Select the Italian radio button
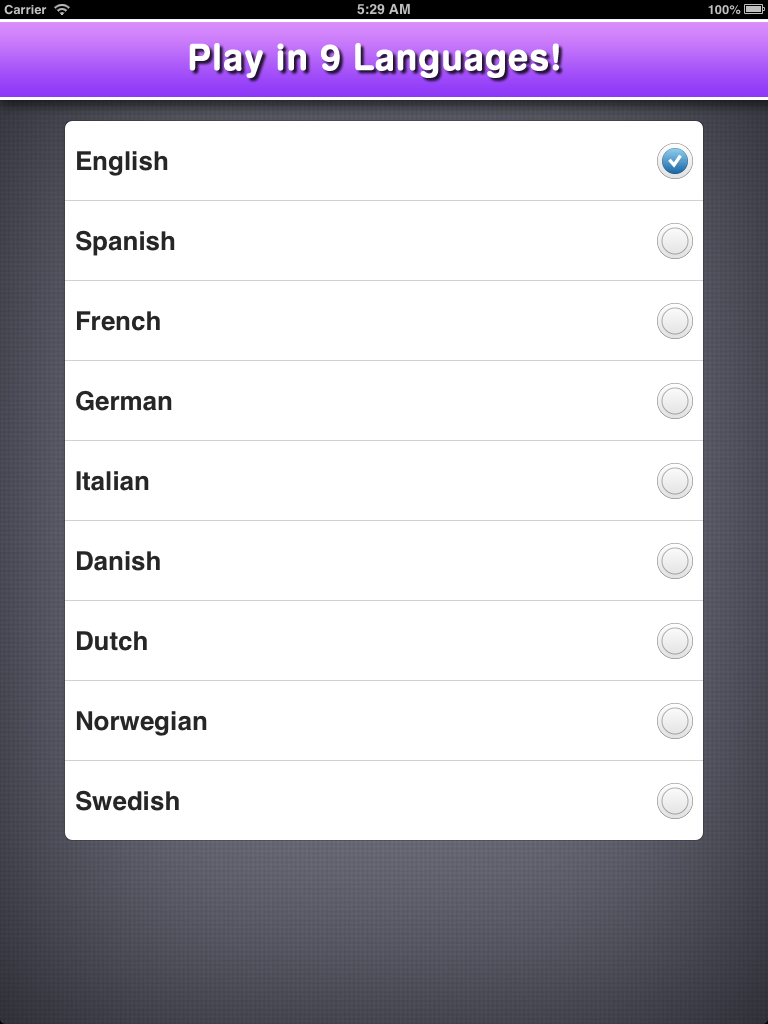This screenshot has height=1024, width=768. (x=675, y=481)
